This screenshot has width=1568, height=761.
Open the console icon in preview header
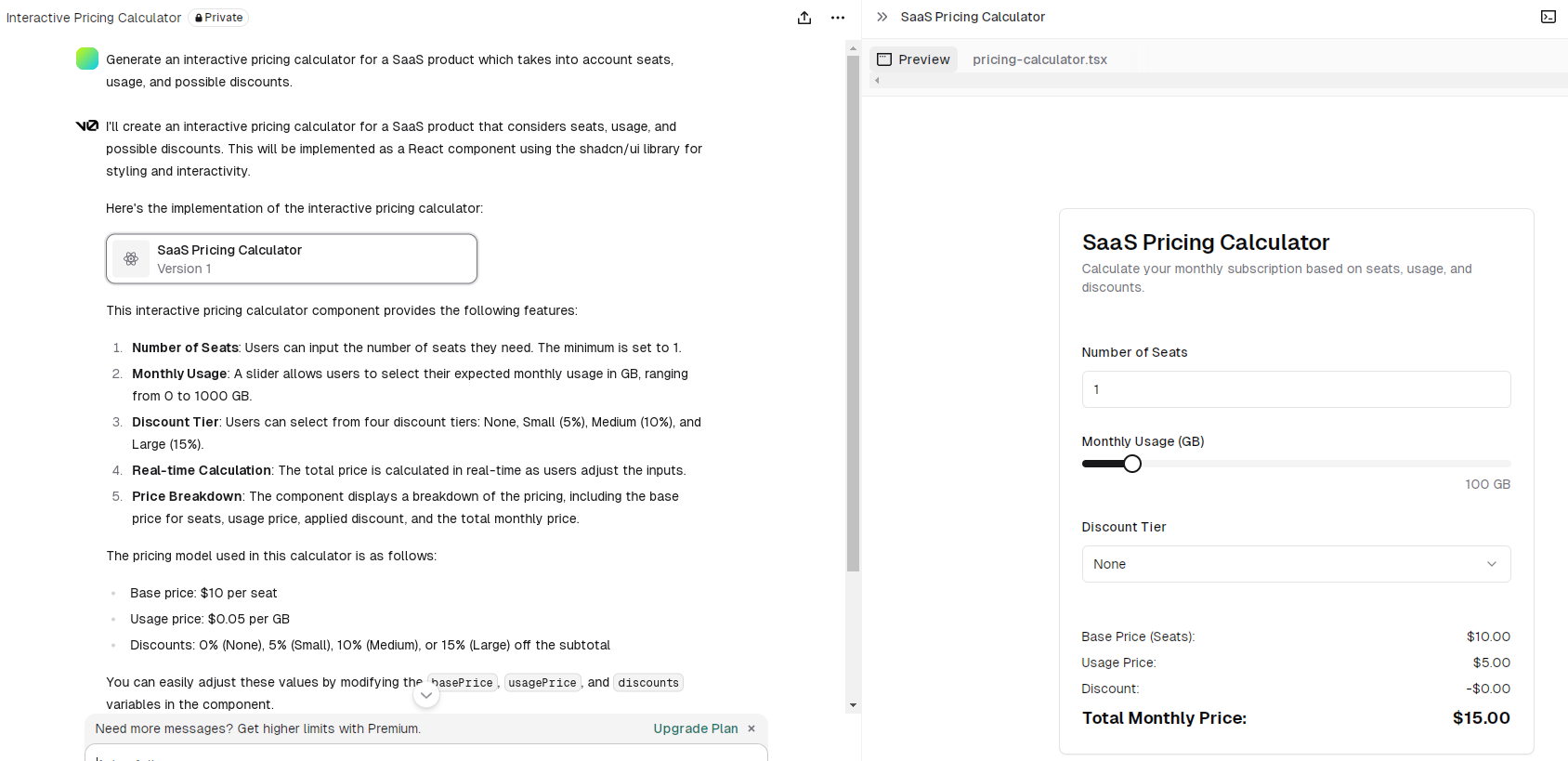click(1548, 17)
